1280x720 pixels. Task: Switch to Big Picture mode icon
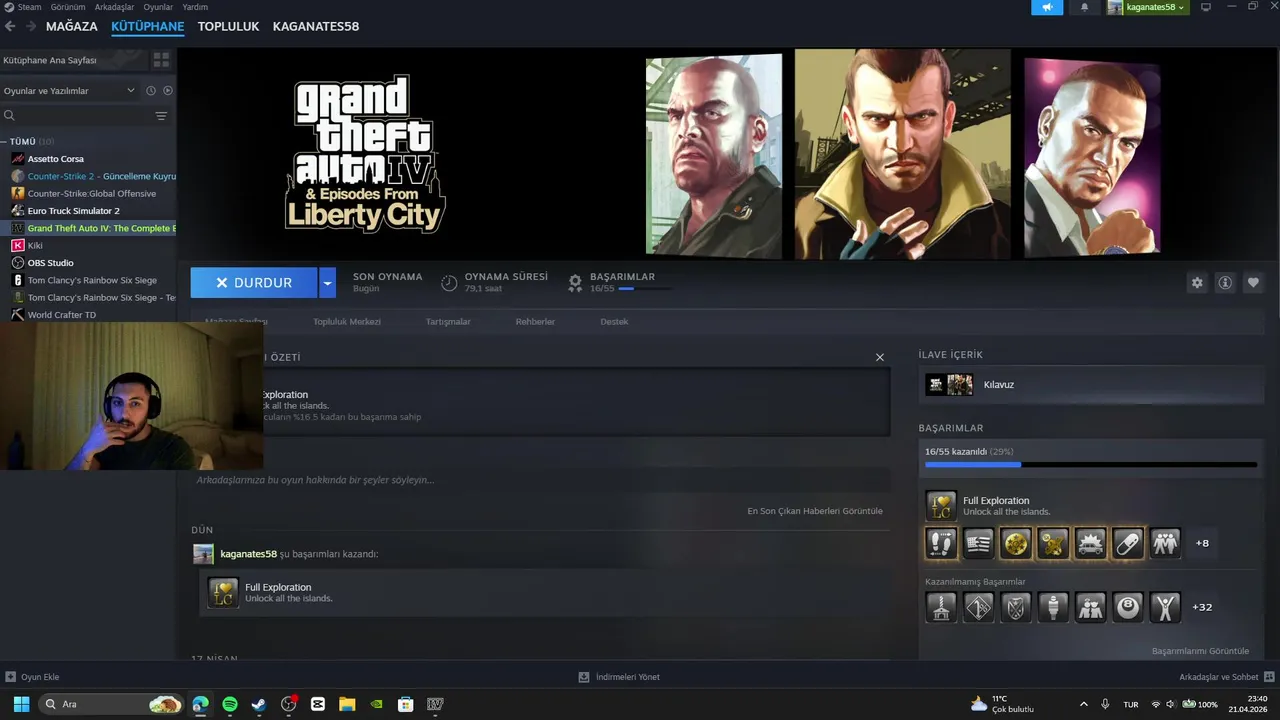pyautogui.click(x=1206, y=7)
